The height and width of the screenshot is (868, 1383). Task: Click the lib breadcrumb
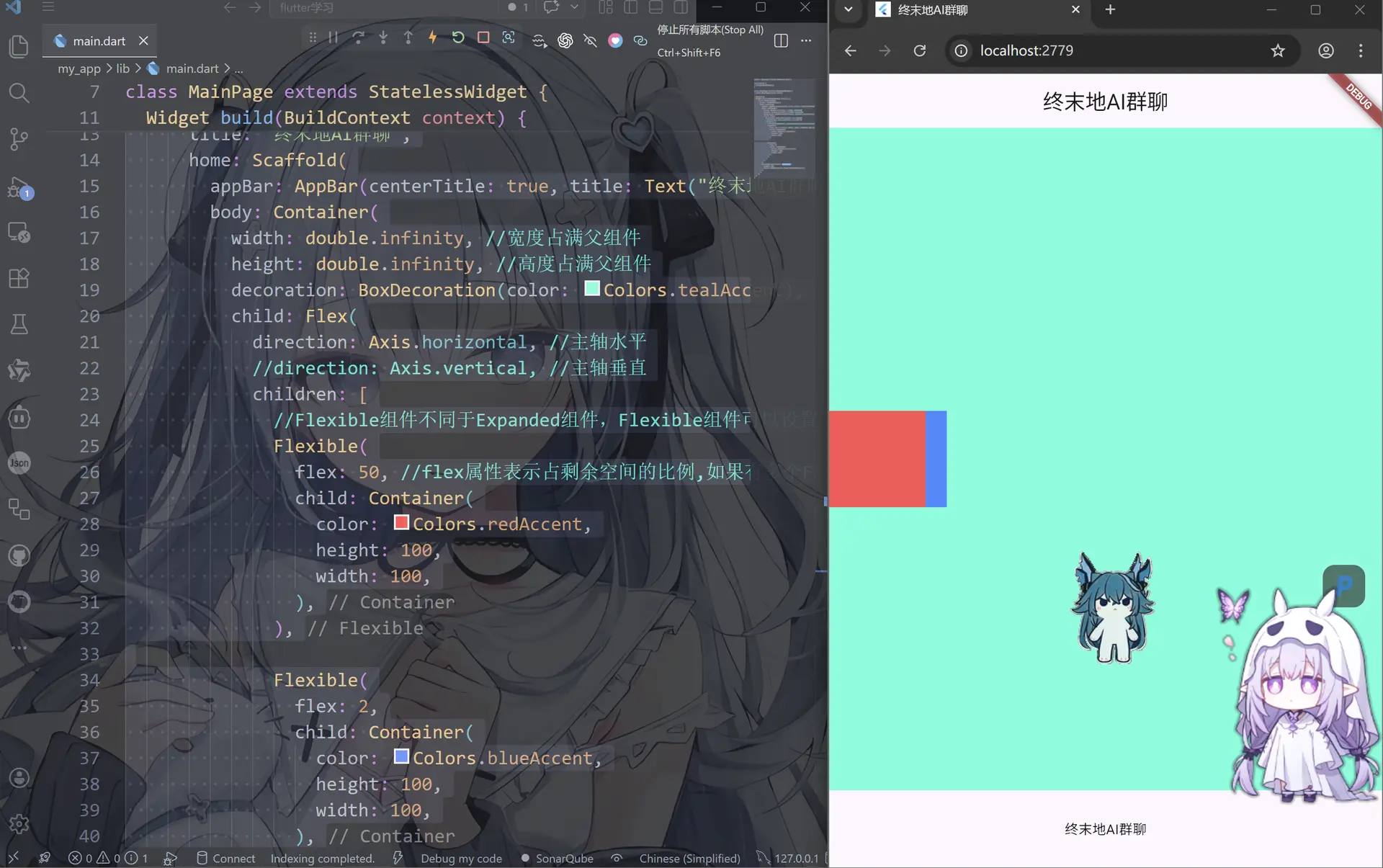(123, 68)
